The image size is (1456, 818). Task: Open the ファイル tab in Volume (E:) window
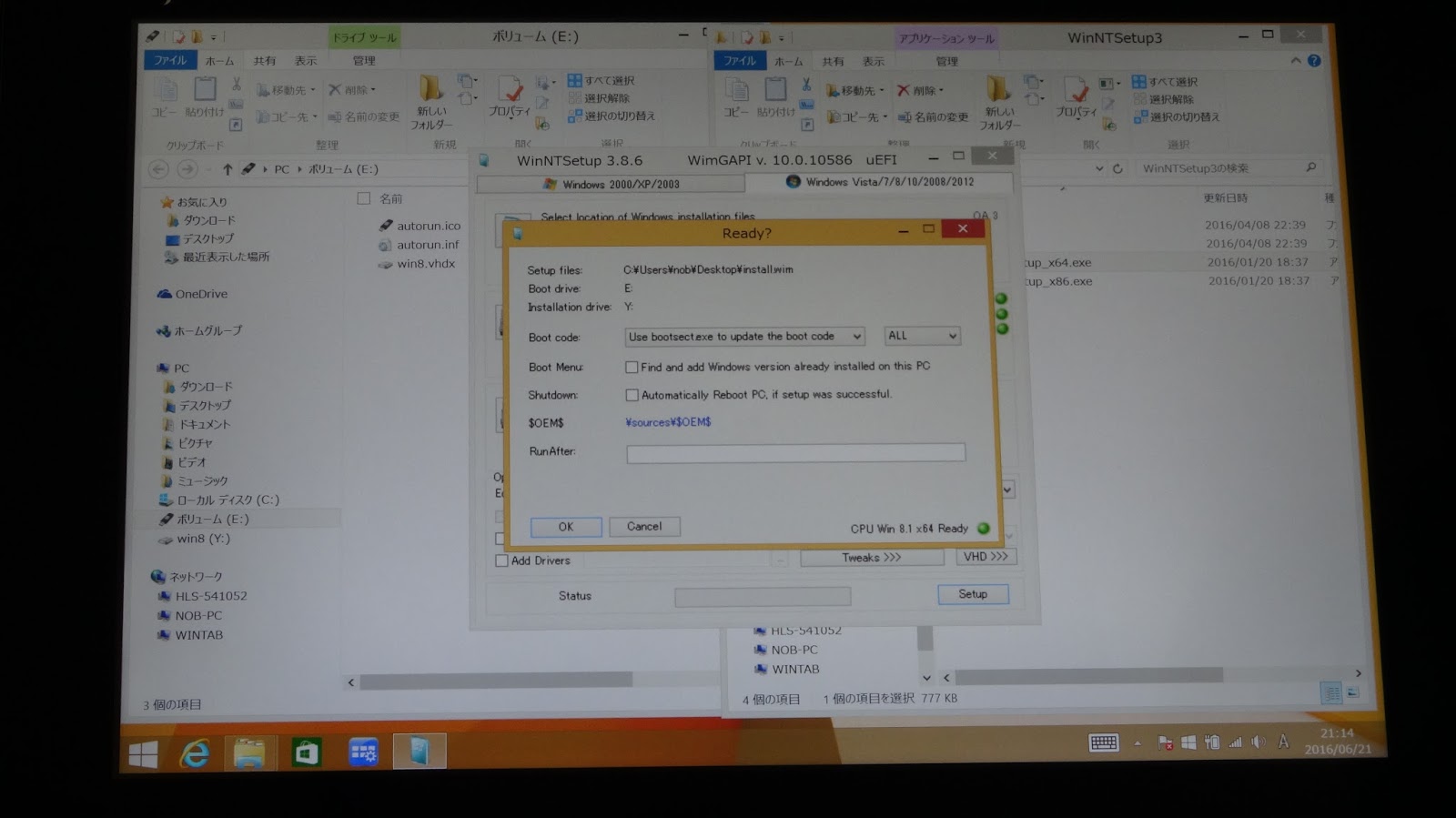tap(169, 60)
